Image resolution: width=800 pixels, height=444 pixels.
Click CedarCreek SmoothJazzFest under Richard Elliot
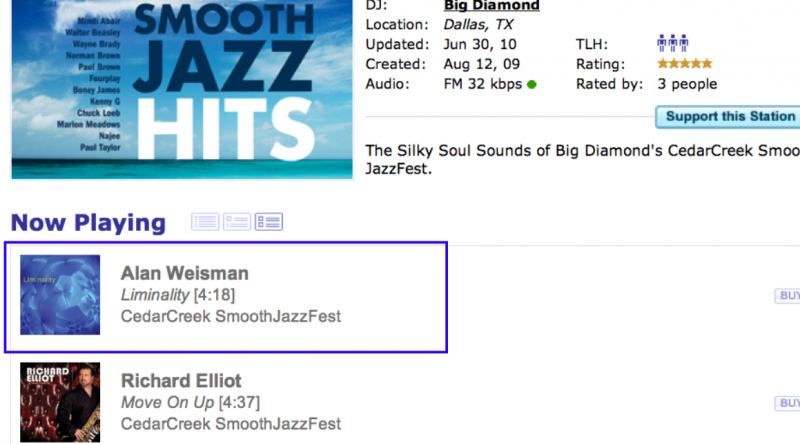[231, 425]
